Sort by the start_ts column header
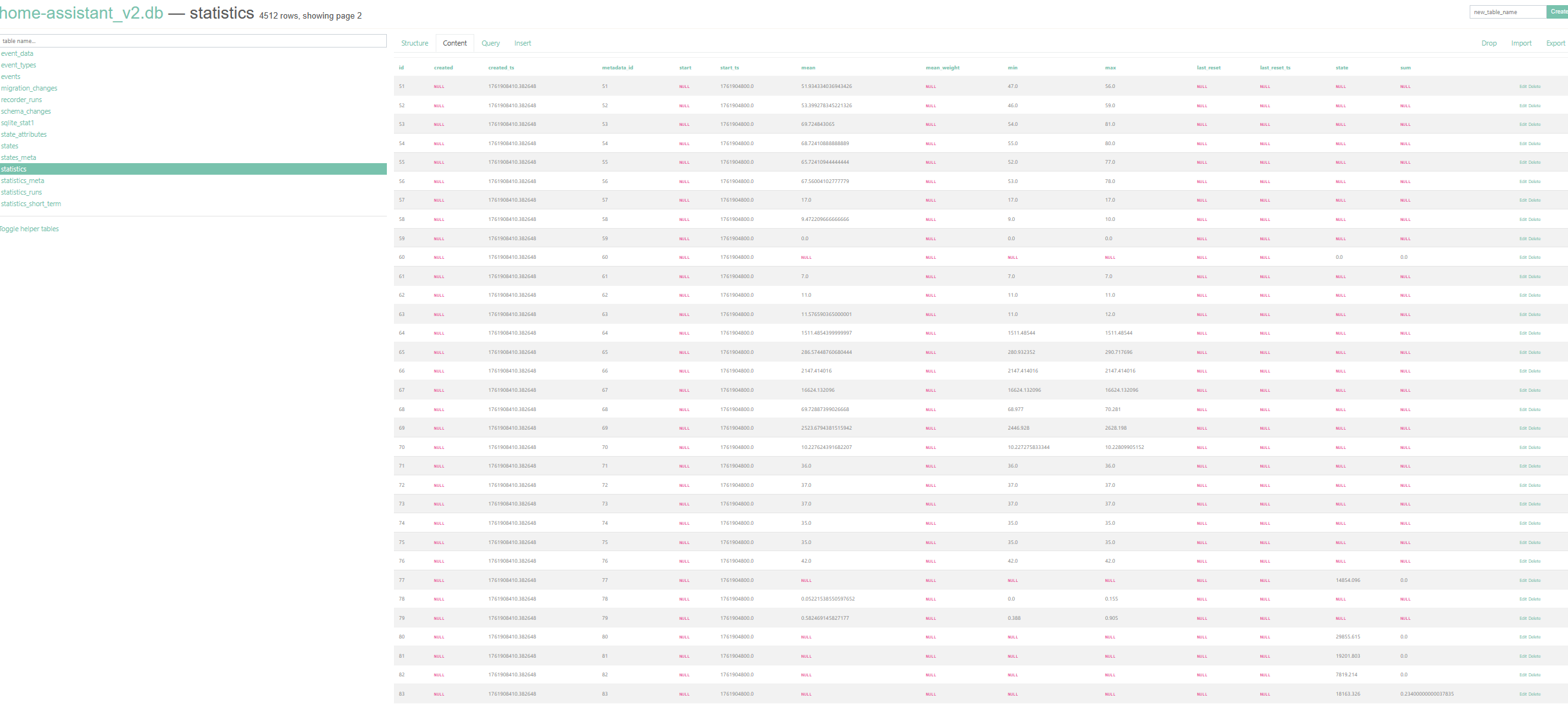This screenshot has width=1568, height=704. click(729, 67)
